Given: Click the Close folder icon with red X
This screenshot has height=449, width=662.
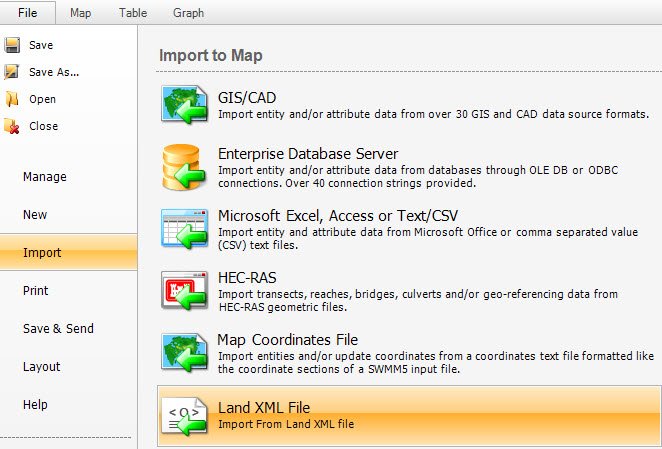Looking at the screenshot, I should tap(11, 126).
